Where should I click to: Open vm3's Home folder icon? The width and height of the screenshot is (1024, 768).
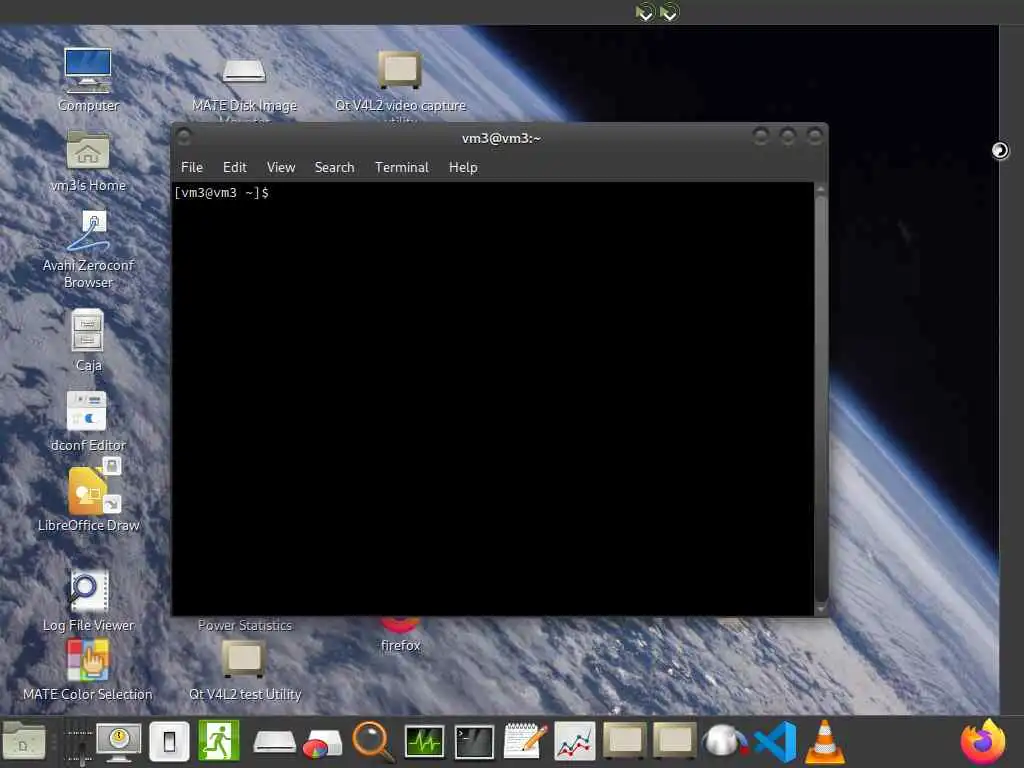(x=88, y=151)
